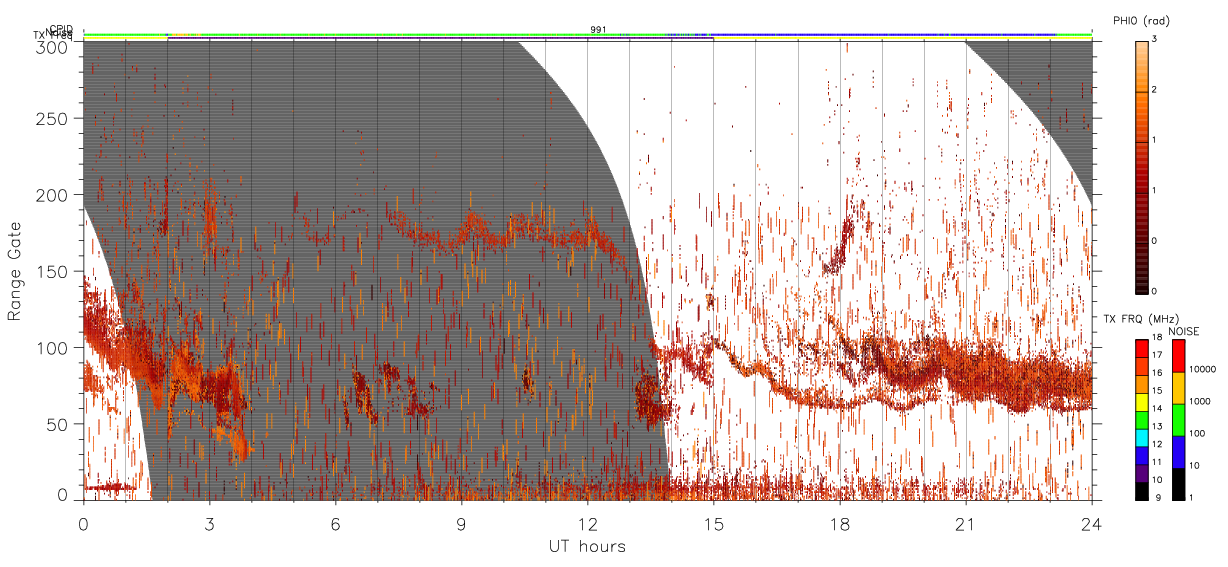Viewport: 1228px width, 567px height.
Task: Select the black NOISE block between 1 and 10
Action: coord(1179,484)
